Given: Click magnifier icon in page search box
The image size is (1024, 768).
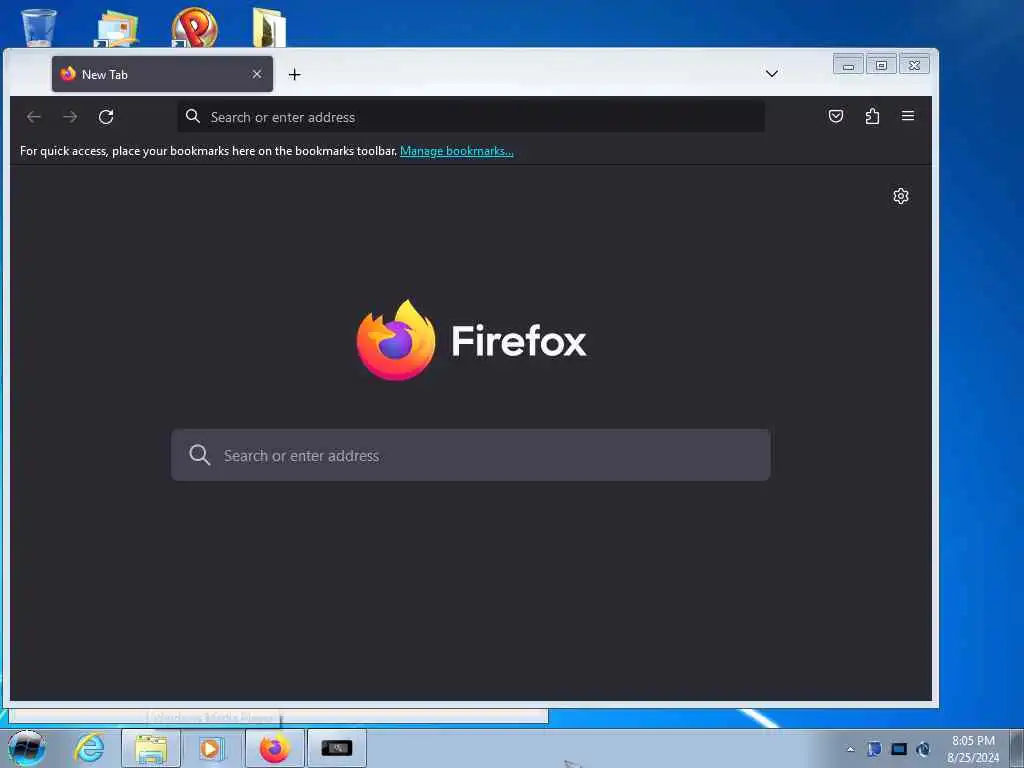Looking at the screenshot, I should 199,455.
